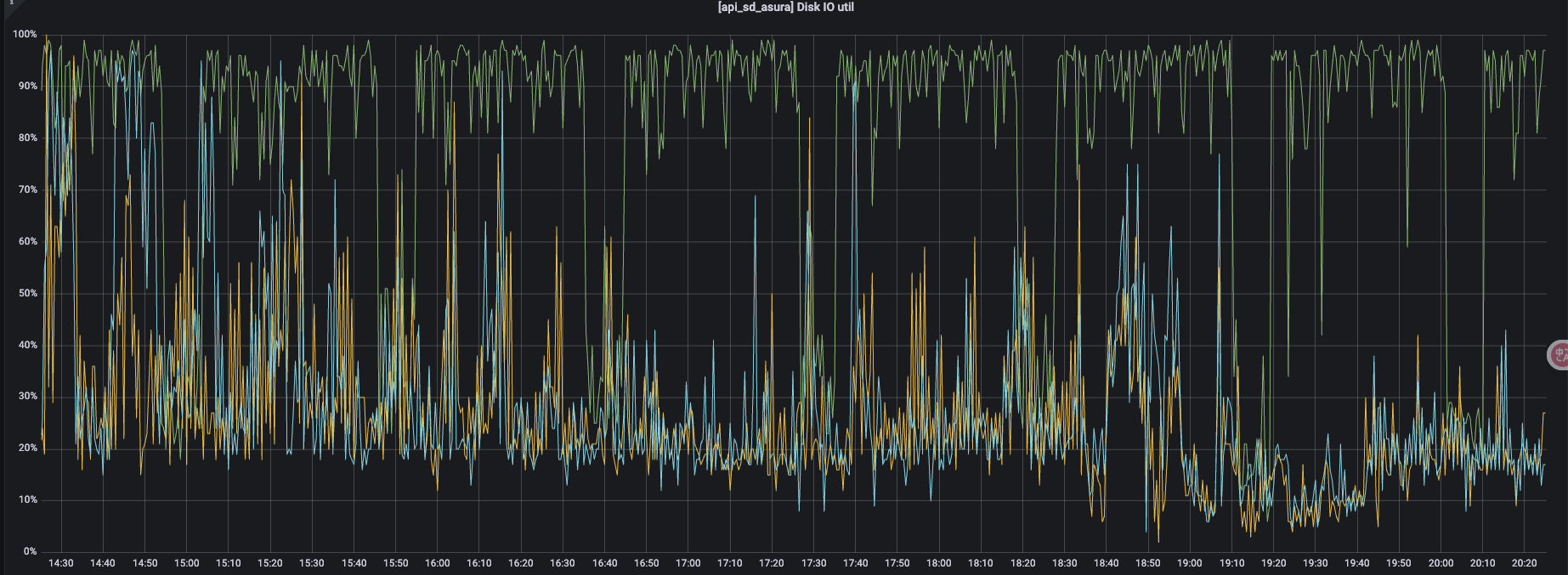1568x575 pixels.
Task: Click the 16:50 time axis label
Action: click(x=647, y=564)
